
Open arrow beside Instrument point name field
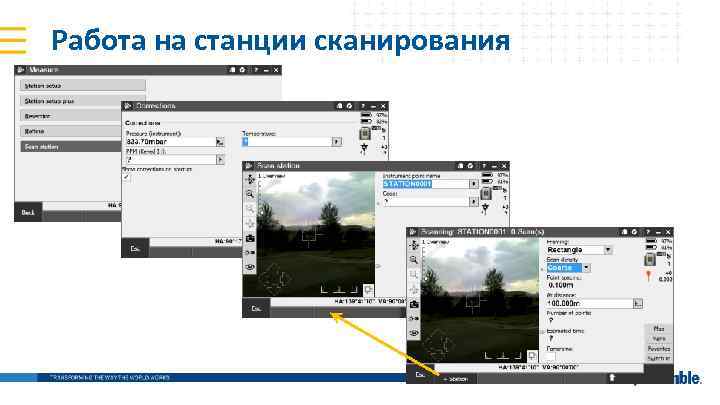pos(473,184)
